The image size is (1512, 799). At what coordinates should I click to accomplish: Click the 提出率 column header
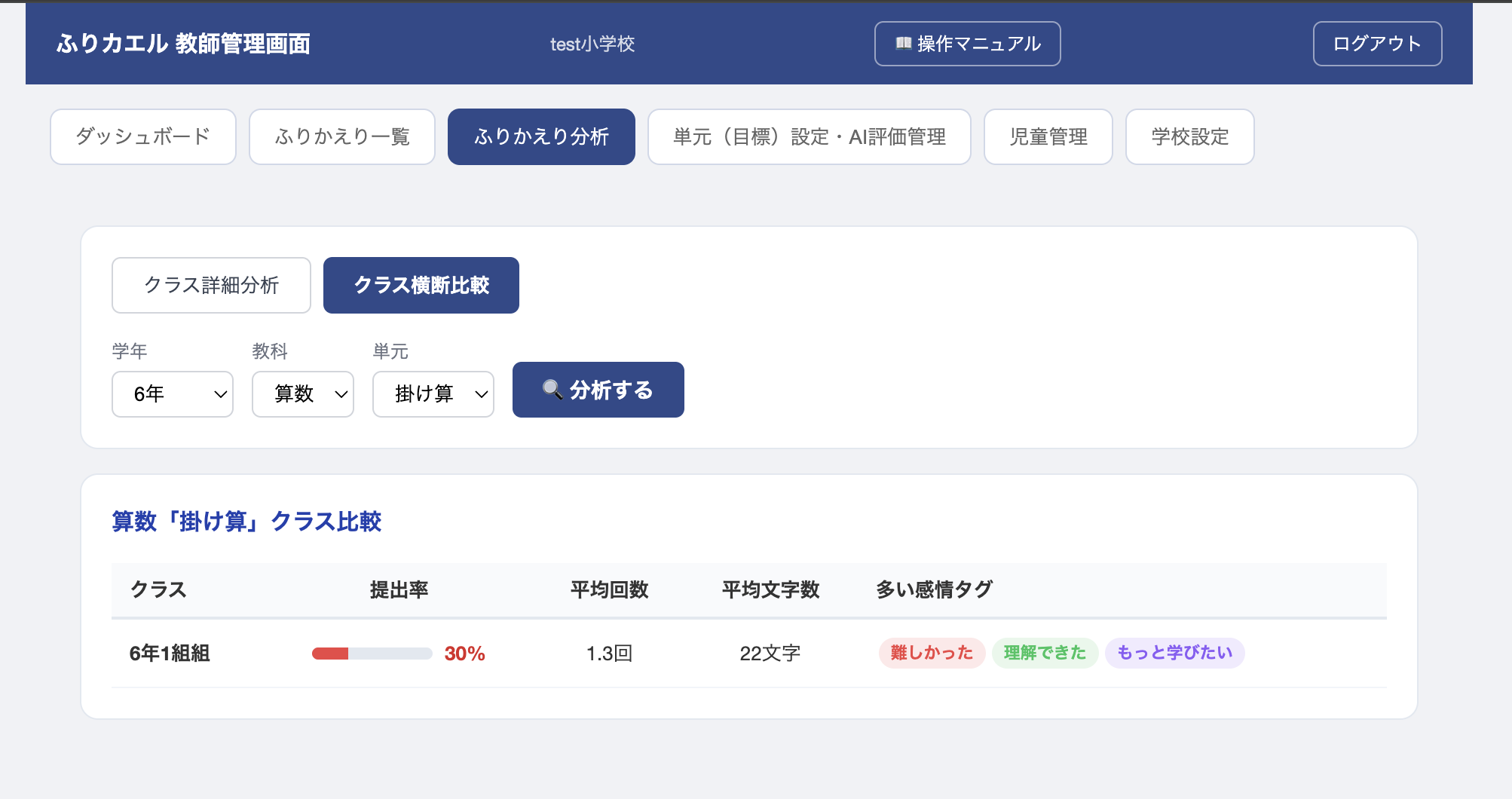pos(399,589)
